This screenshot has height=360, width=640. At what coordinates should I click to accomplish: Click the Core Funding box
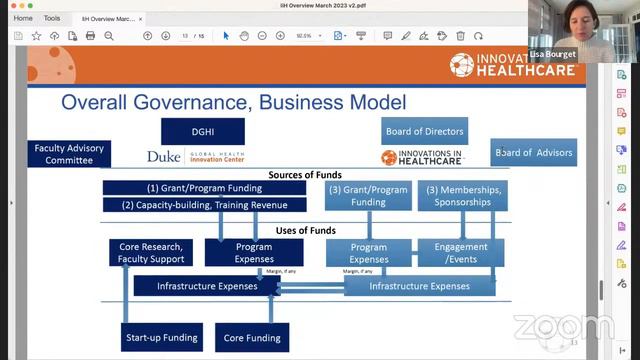pos(252,338)
